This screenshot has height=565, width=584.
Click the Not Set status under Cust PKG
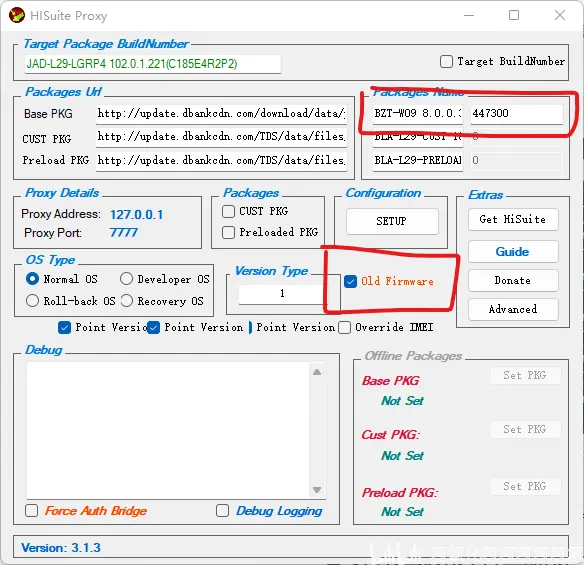(x=402, y=456)
